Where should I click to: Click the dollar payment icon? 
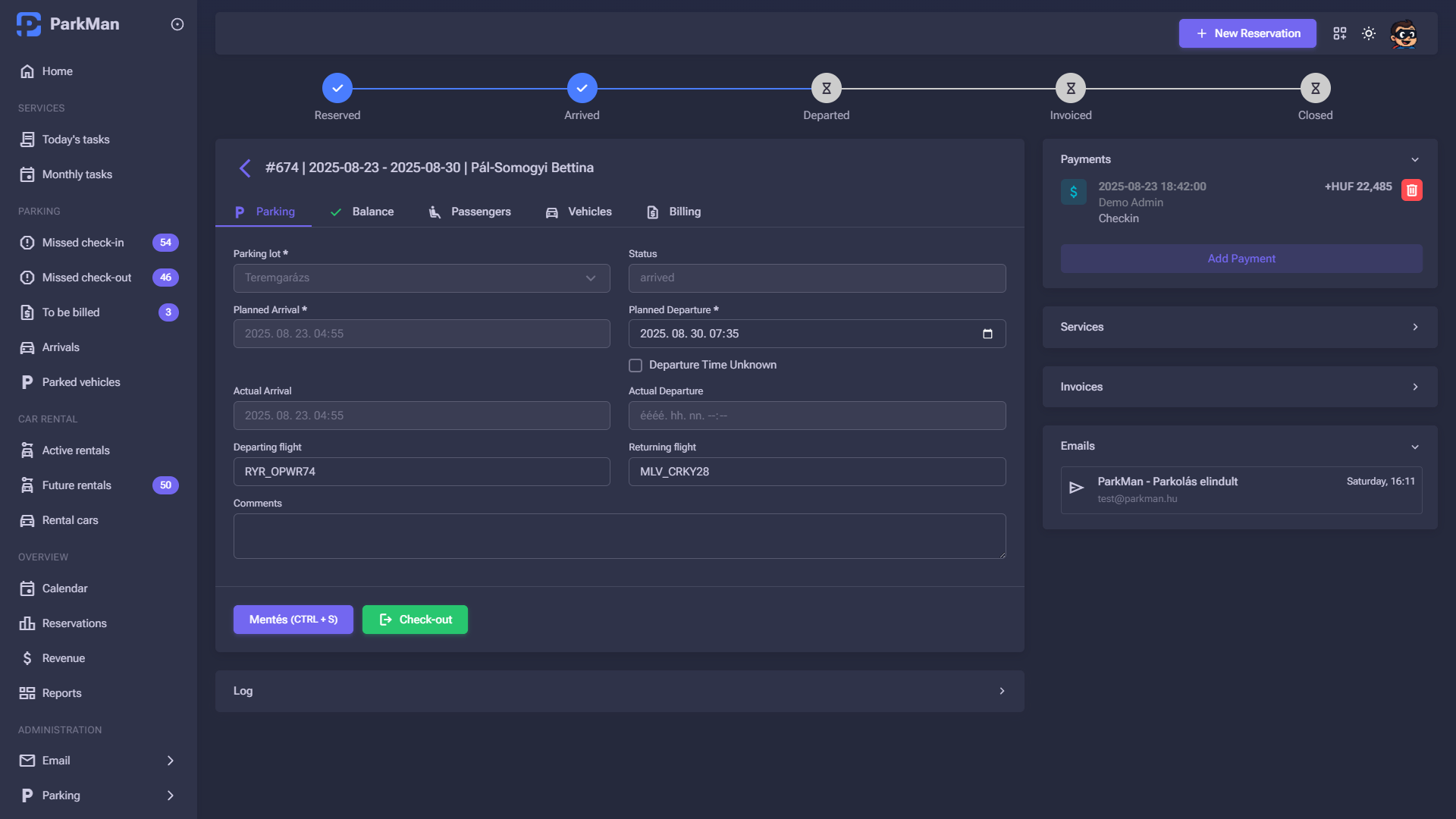(x=1074, y=192)
